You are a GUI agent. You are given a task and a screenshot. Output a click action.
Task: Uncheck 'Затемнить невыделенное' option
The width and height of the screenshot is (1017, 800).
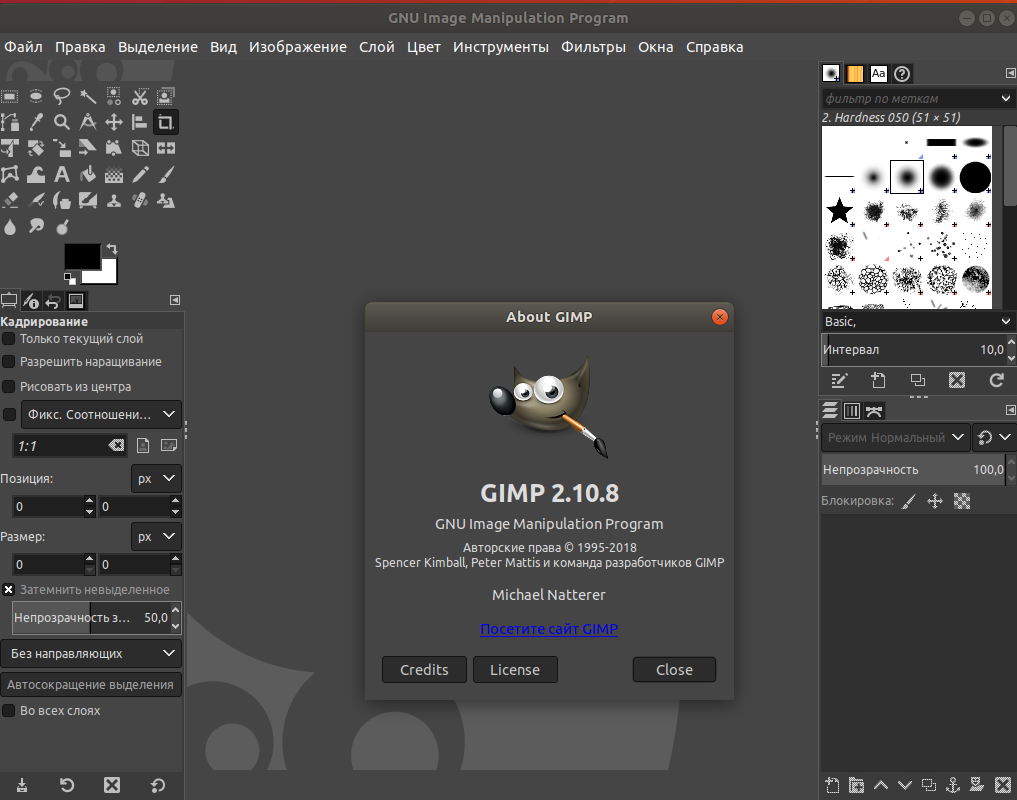(x=8, y=590)
